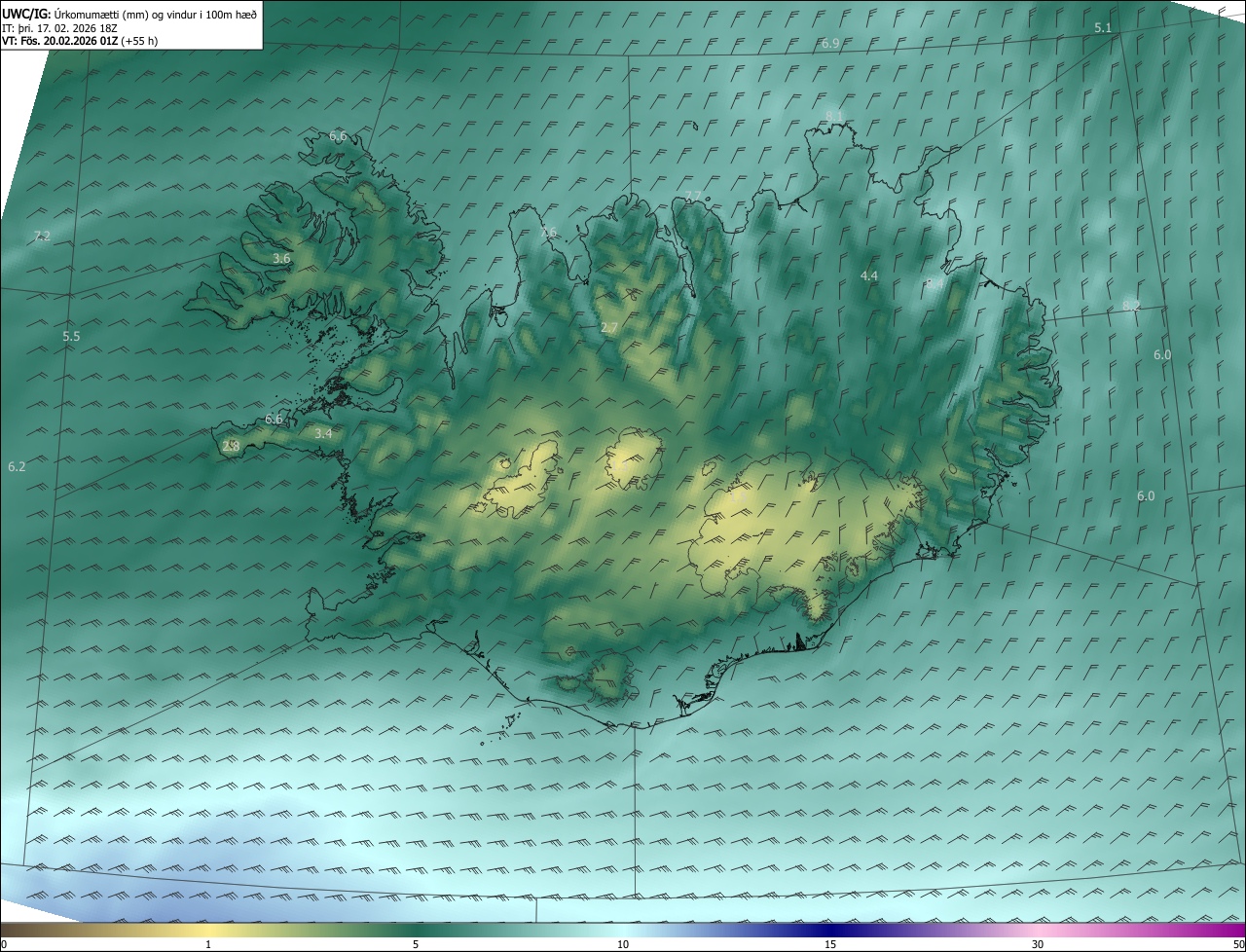Click the 6.9 value label
1246x952 pixels.
coord(830,44)
